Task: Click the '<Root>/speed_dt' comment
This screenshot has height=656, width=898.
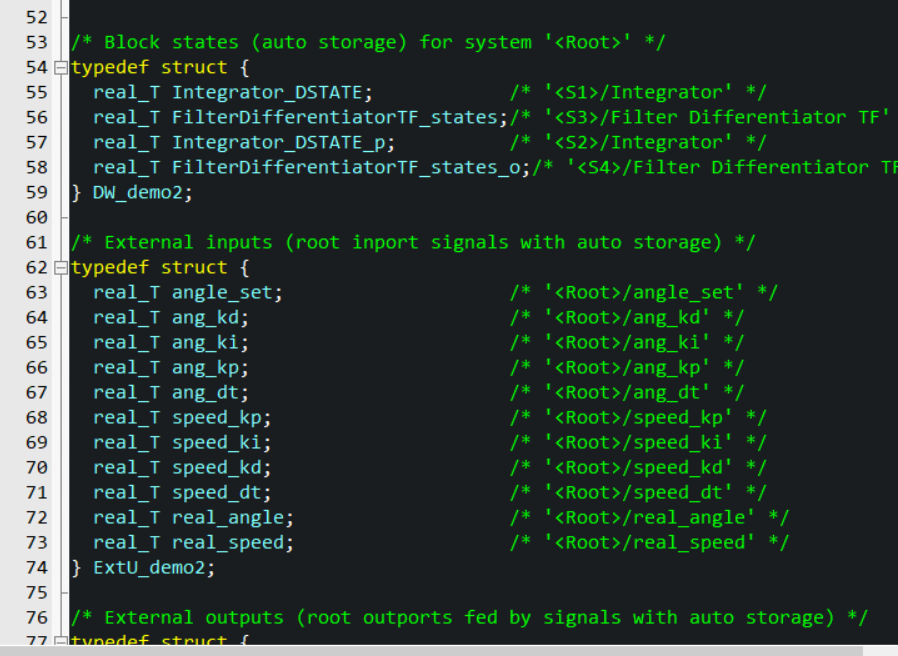Action: click(638, 492)
